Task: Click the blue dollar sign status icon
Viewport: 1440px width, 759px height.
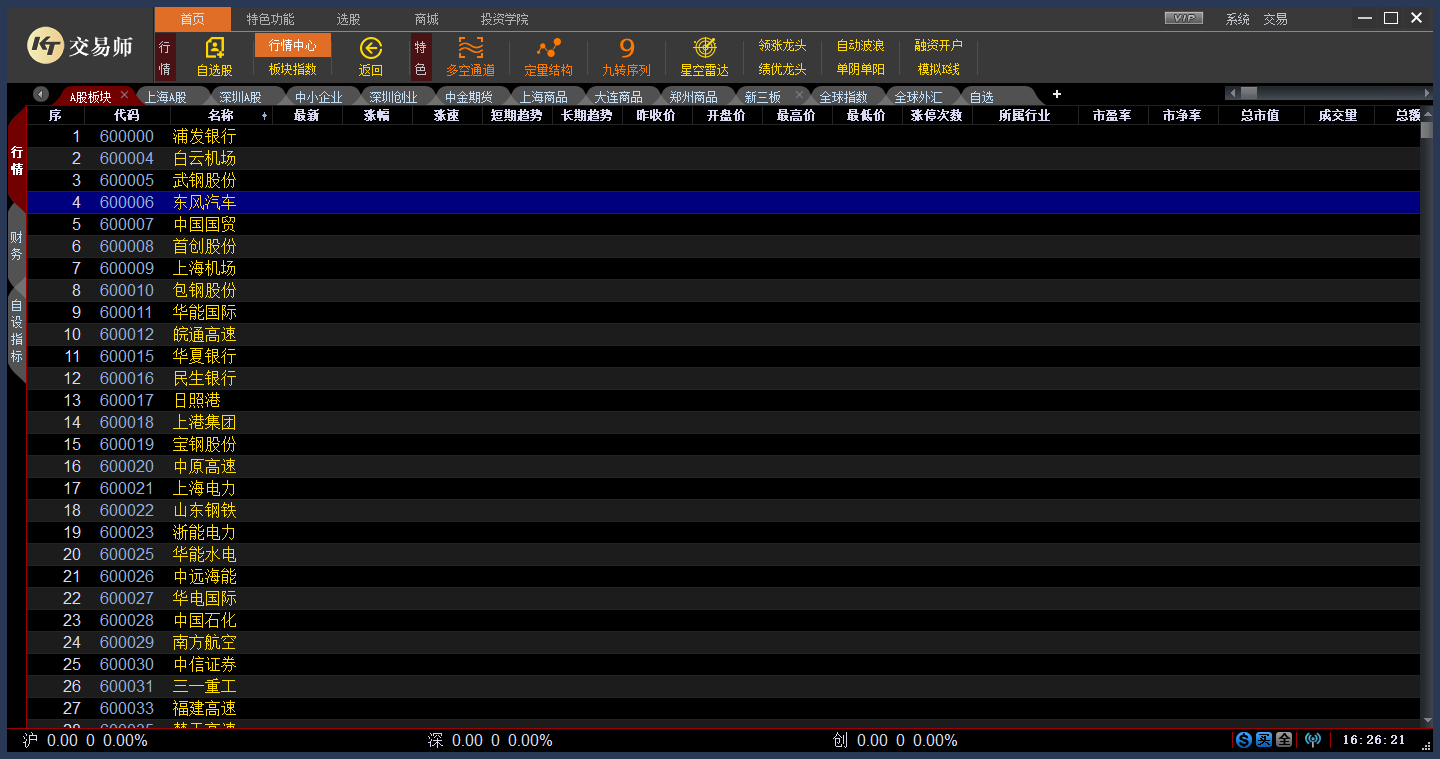Action: click(x=1244, y=740)
